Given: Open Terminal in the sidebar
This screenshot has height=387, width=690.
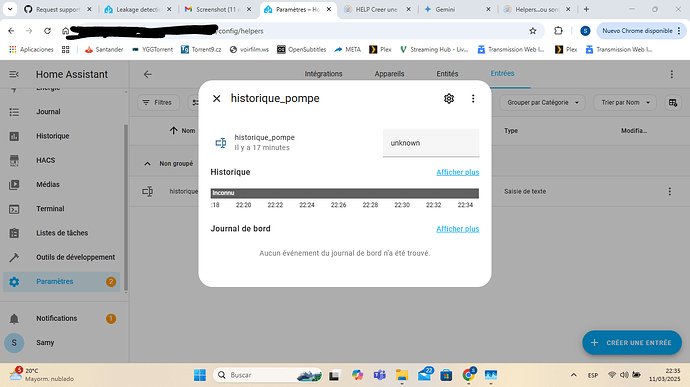Looking at the screenshot, I should tap(50, 209).
